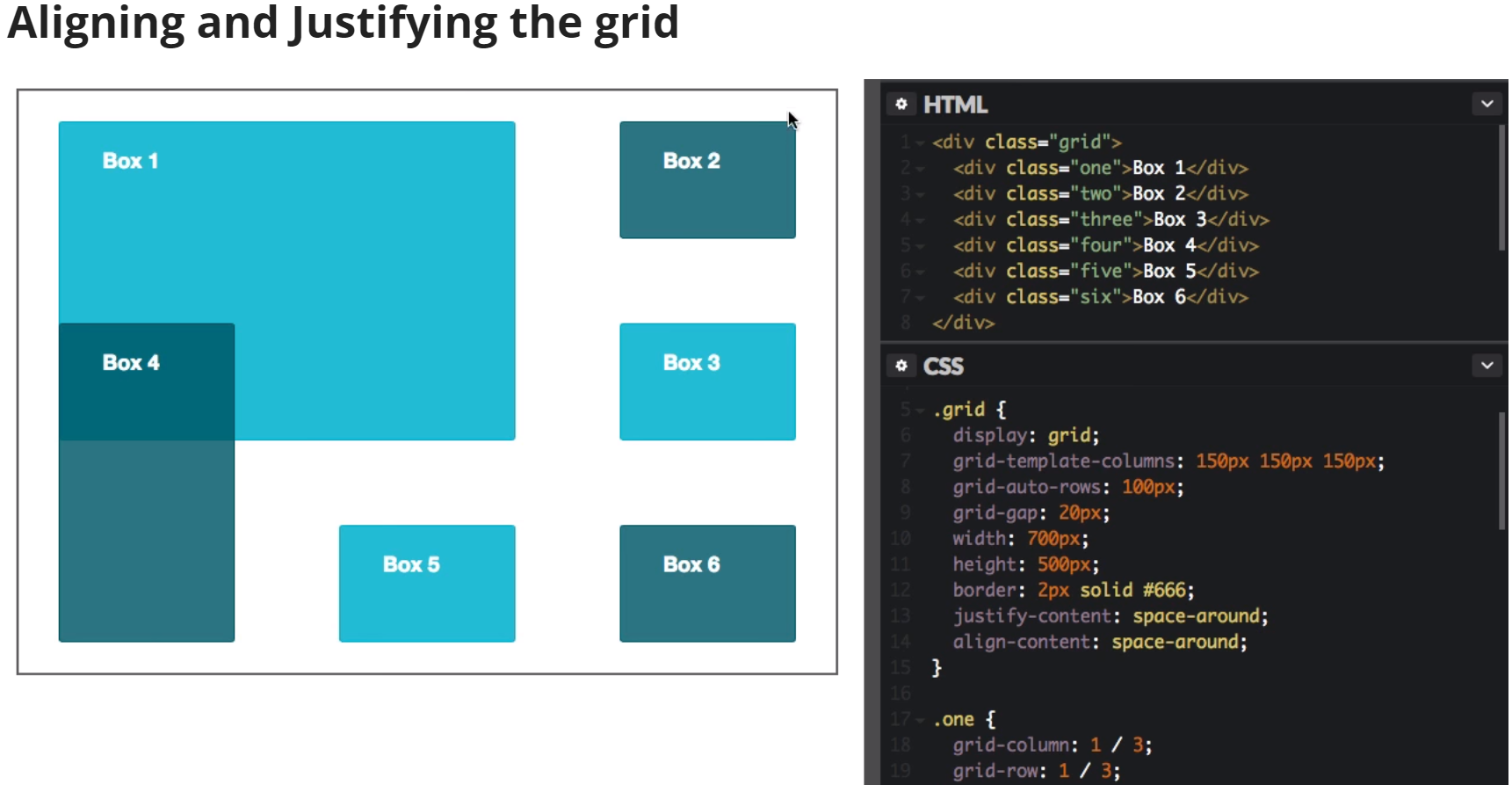Click the HTML editor vertical scrollbar
Screen dimensions: 1512x785
point(1501,187)
